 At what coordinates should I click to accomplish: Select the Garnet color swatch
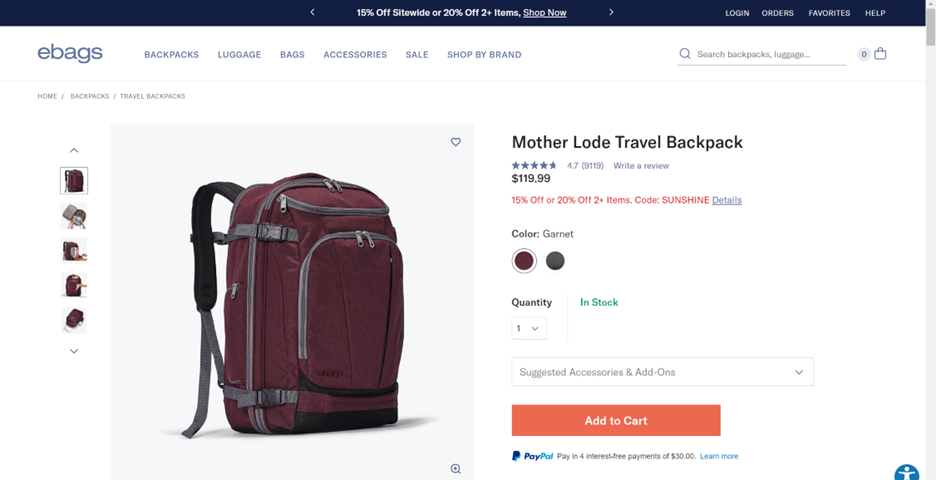tap(524, 261)
